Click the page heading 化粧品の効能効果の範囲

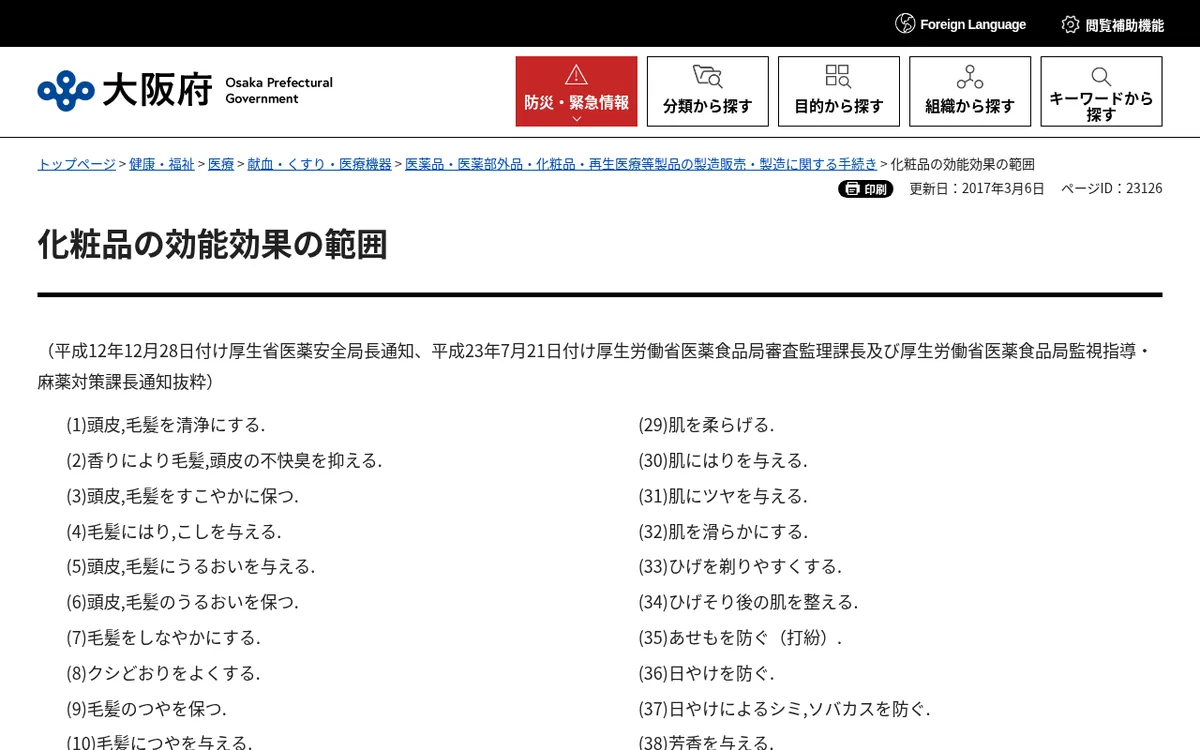click(213, 244)
